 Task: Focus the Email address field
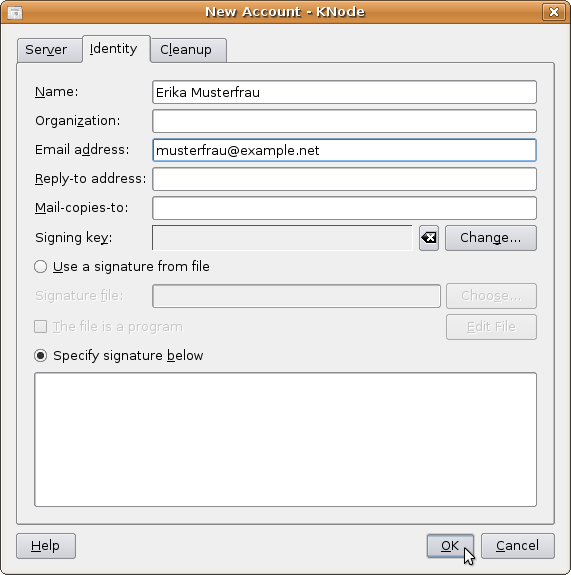[344, 150]
